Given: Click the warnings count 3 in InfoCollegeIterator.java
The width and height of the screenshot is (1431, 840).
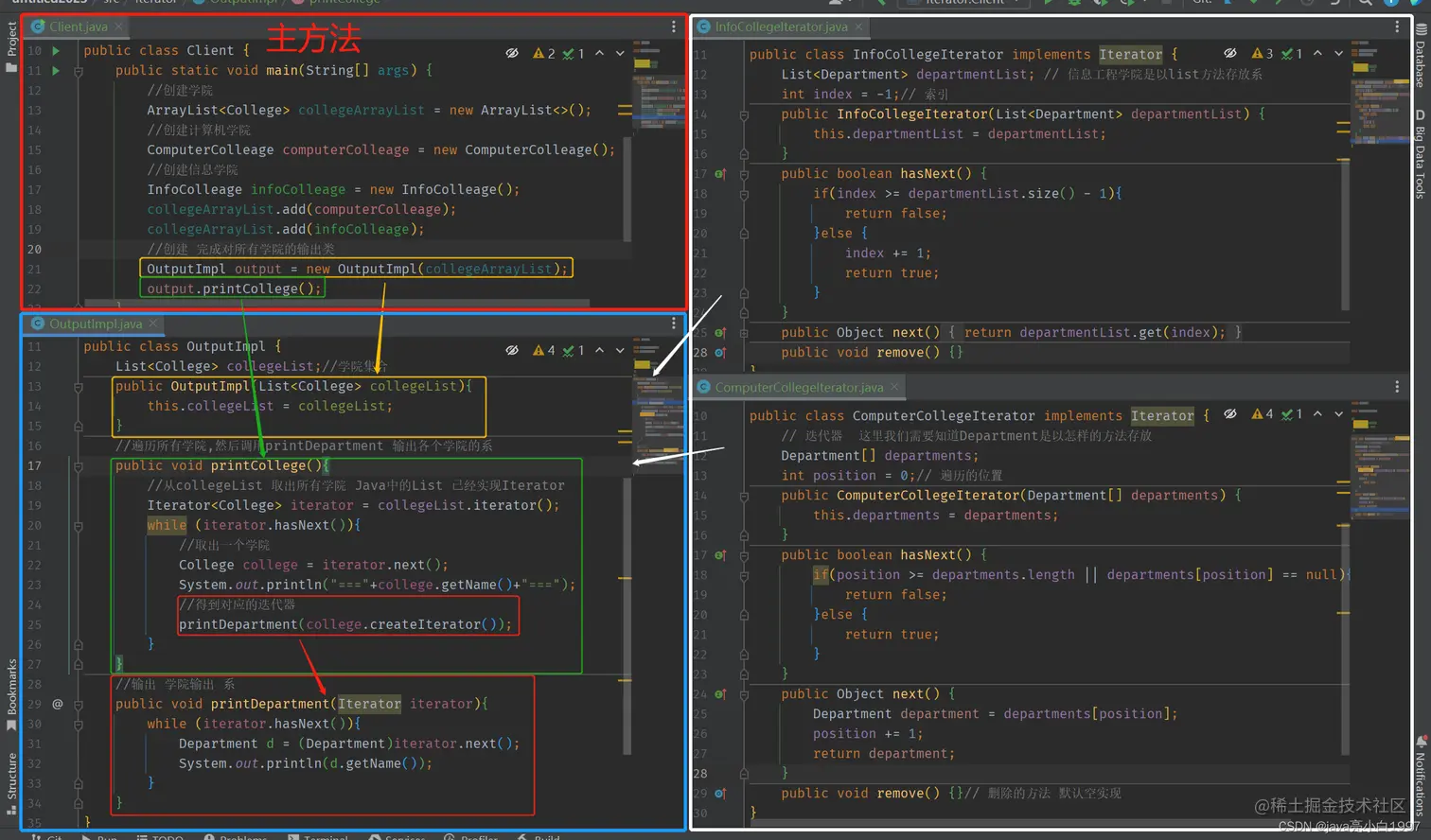Looking at the screenshot, I should [x=1263, y=53].
